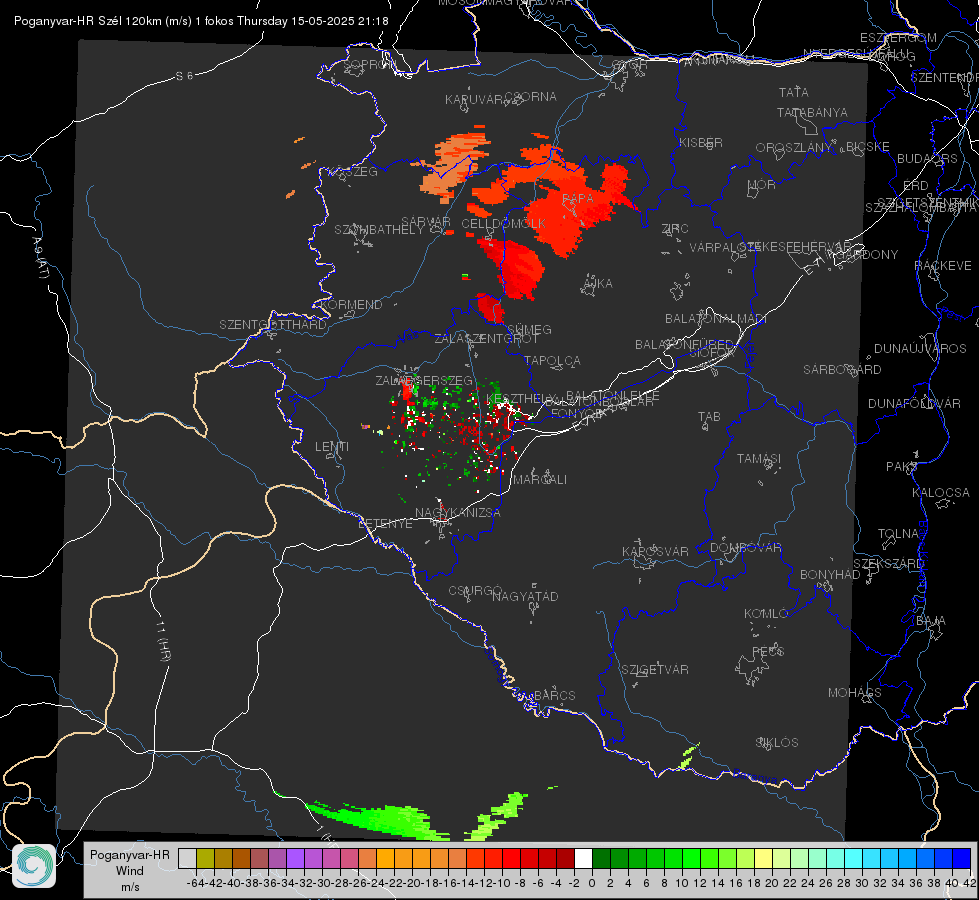
Task: Click the CELLDOMOLK city label
Action: tap(504, 224)
